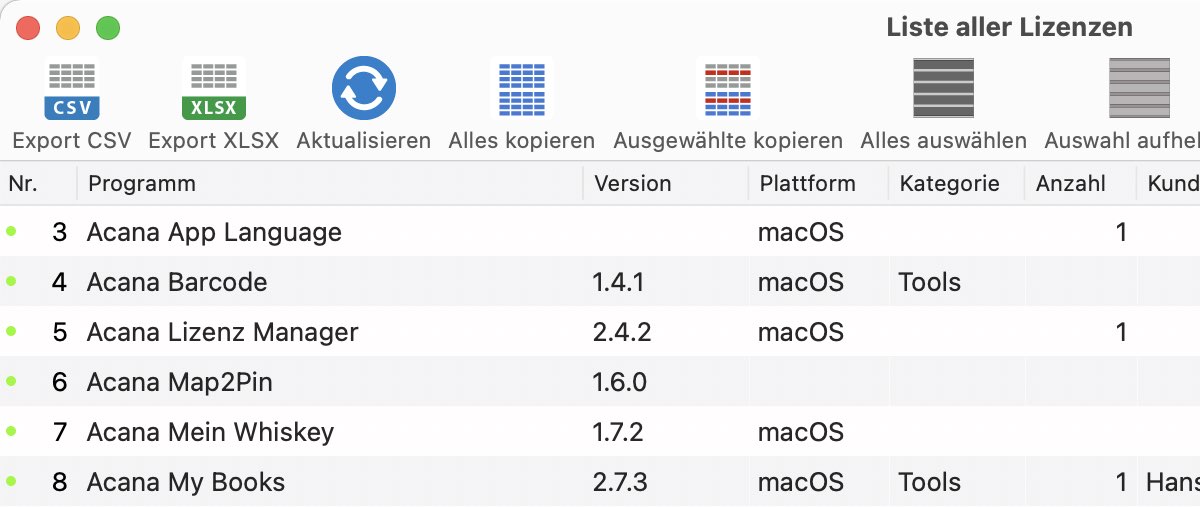
Task: Click the Auswahl aufheben icon
Action: [1139, 88]
